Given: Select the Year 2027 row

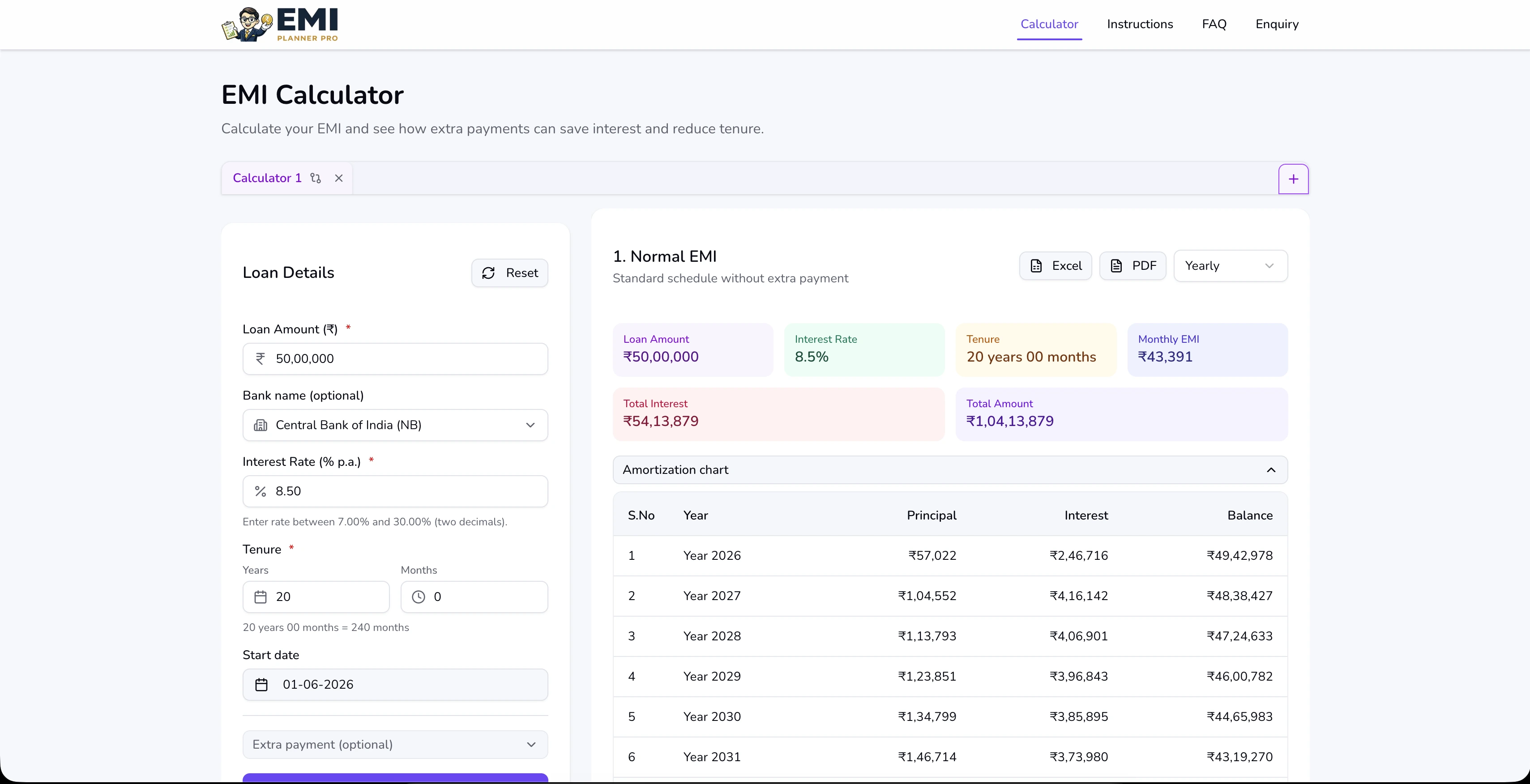Looking at the screenshot, I should coord(950,597).
